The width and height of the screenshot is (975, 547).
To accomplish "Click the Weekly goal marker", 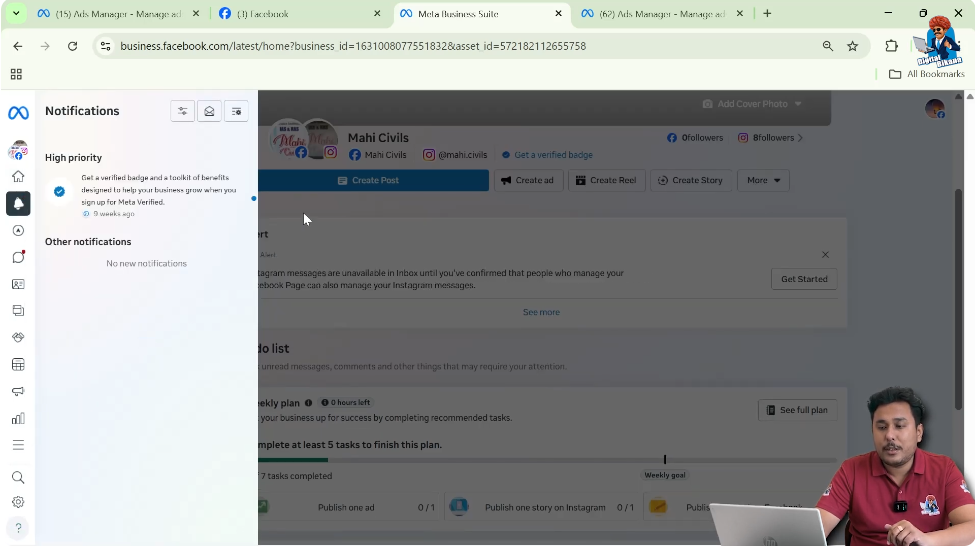I will [665, 476].
